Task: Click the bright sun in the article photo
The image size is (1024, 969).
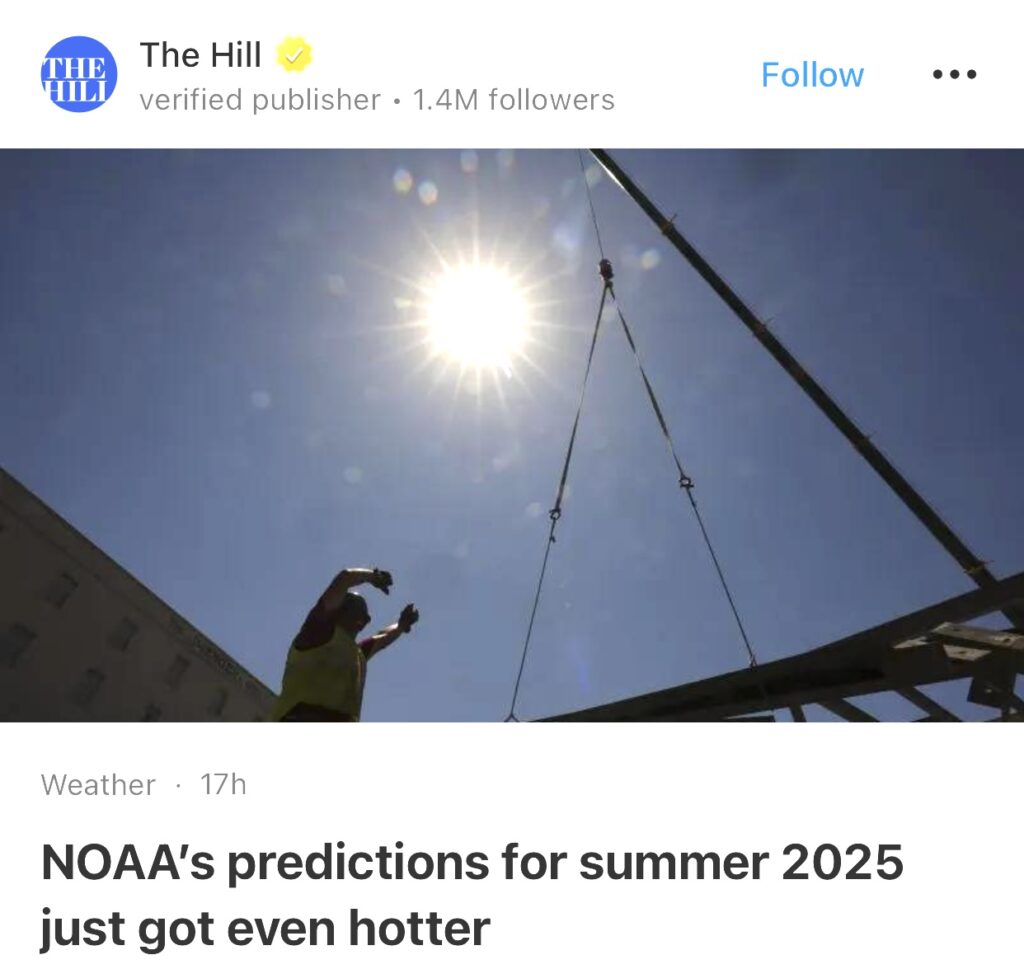Action: point(475,314)
